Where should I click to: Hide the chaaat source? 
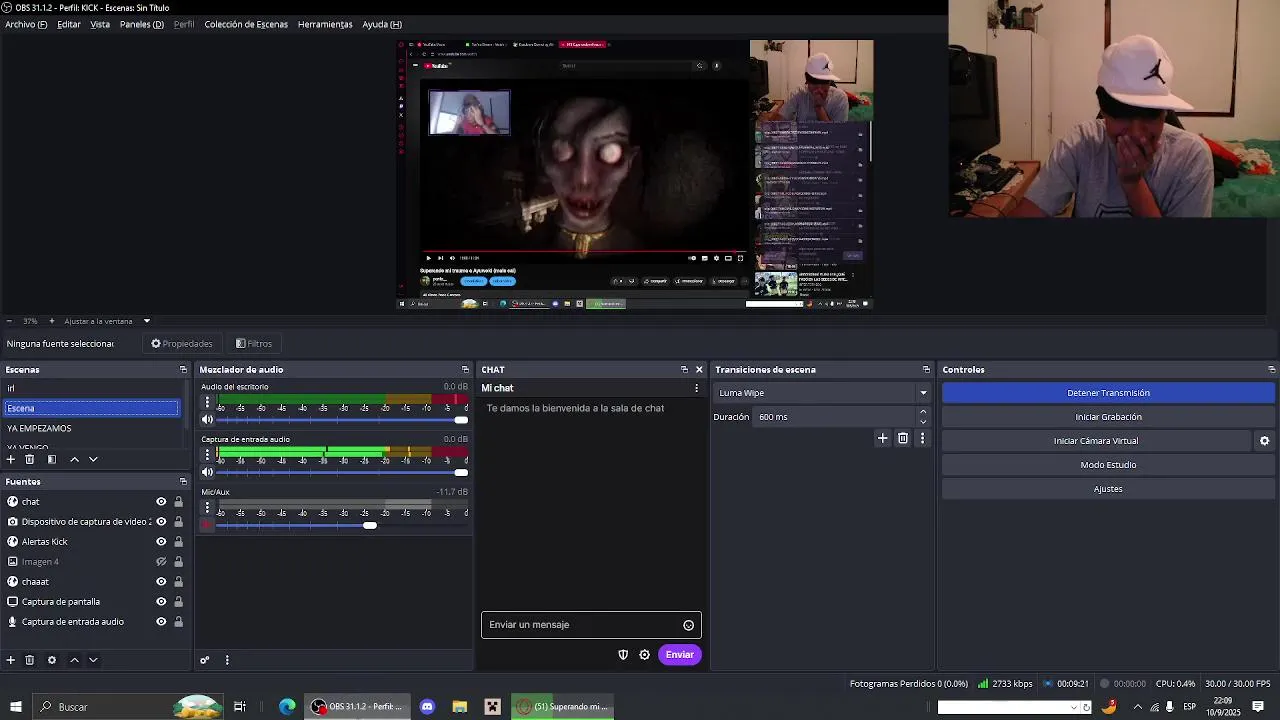pyautogui.click(x=161, y=582)
